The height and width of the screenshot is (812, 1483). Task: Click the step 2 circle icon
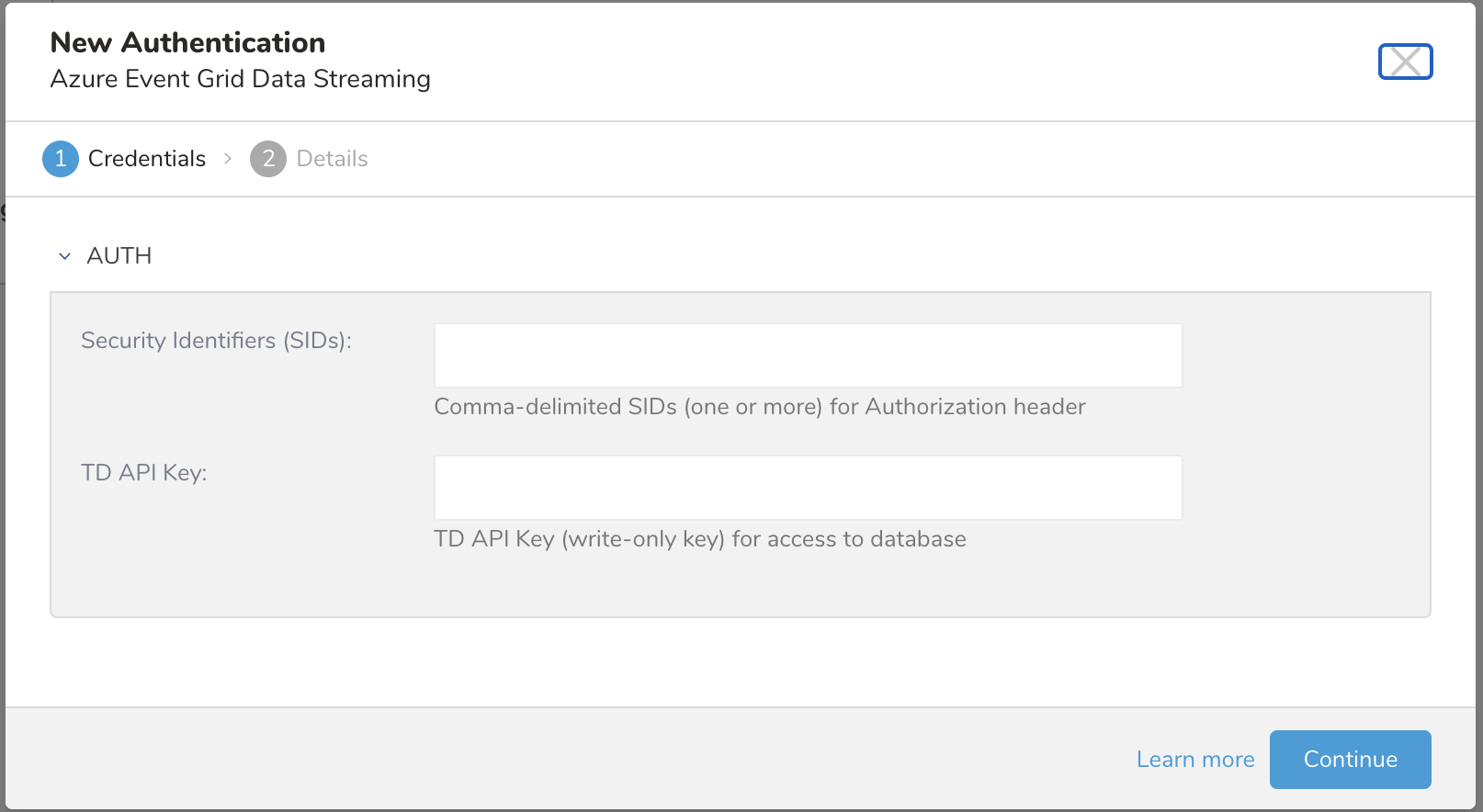[x=268, y=159]
